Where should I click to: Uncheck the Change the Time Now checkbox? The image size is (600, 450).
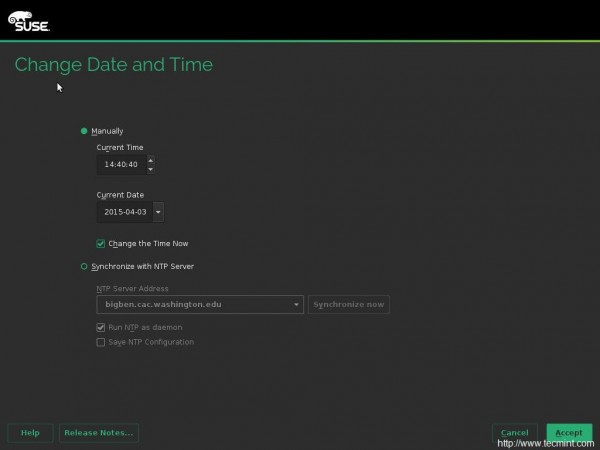[x=101, y=244]
